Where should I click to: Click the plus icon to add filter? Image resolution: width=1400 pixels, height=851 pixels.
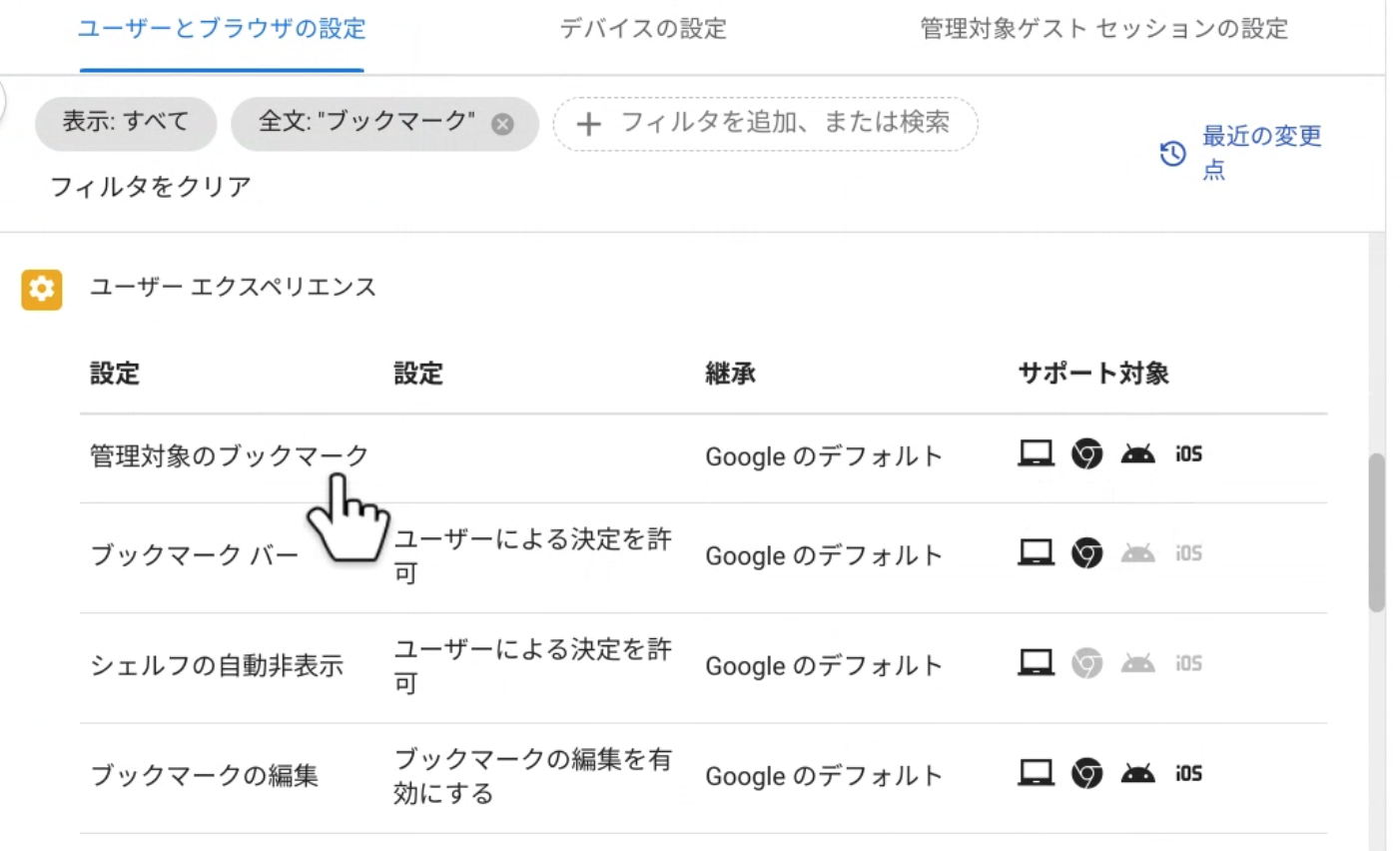point(589,125)
